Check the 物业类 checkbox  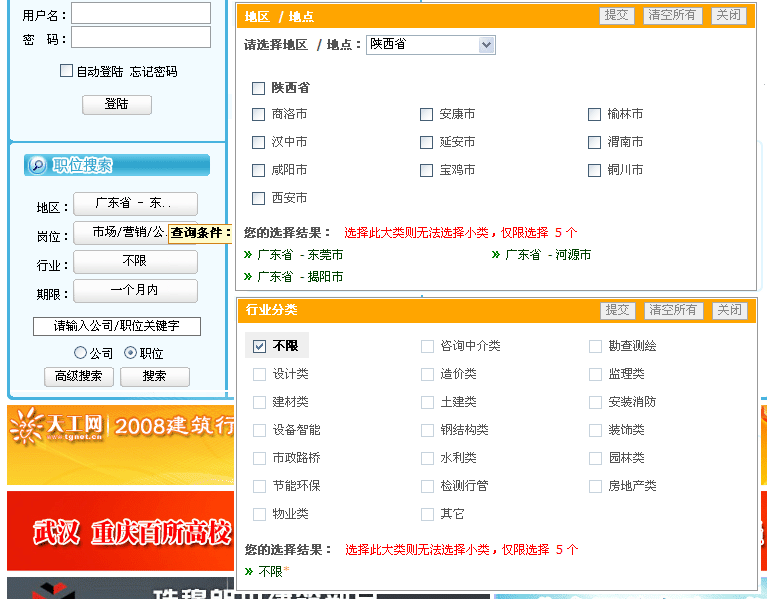(259, 514)
